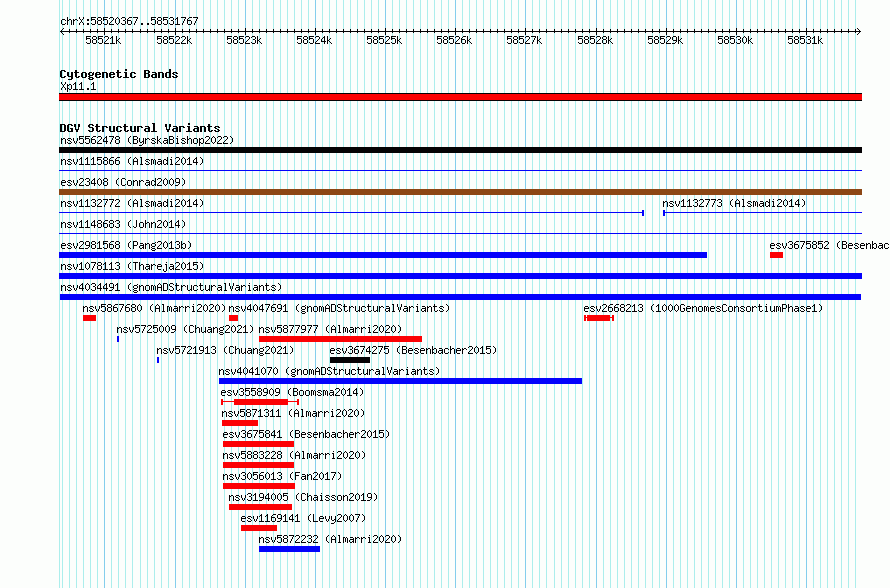Click the 58531k ruler tick label
Image resolution: width=890 pixels, height=588 pixels.
coord(805,40)
